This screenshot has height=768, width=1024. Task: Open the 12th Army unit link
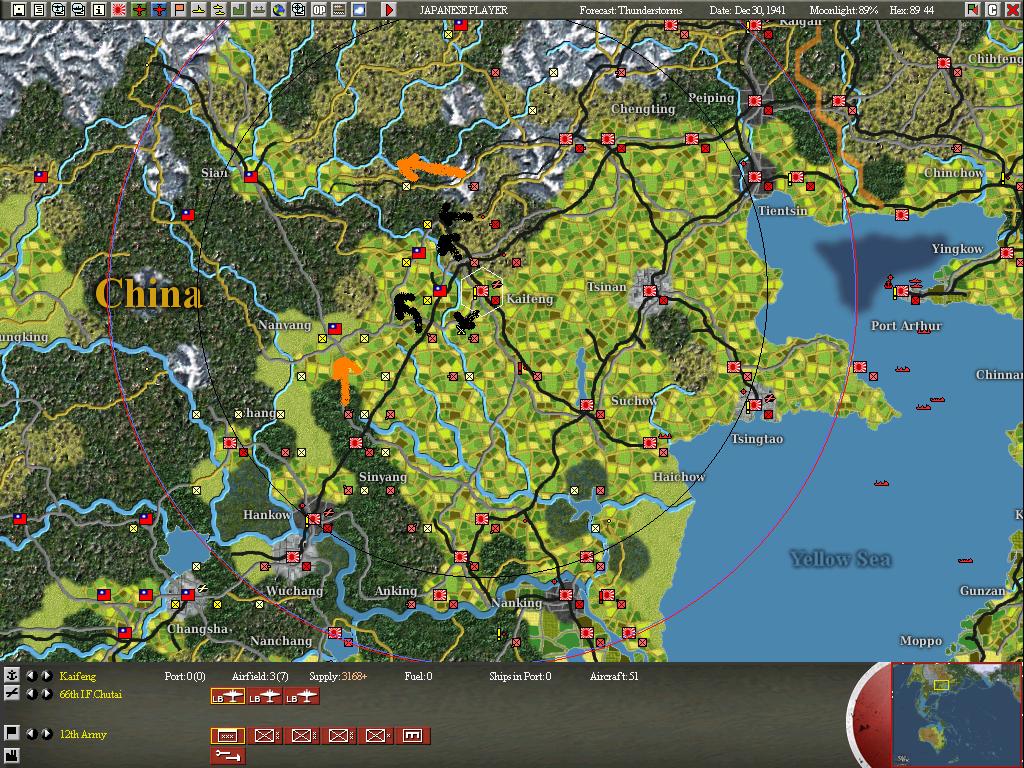tap(83, 734)
